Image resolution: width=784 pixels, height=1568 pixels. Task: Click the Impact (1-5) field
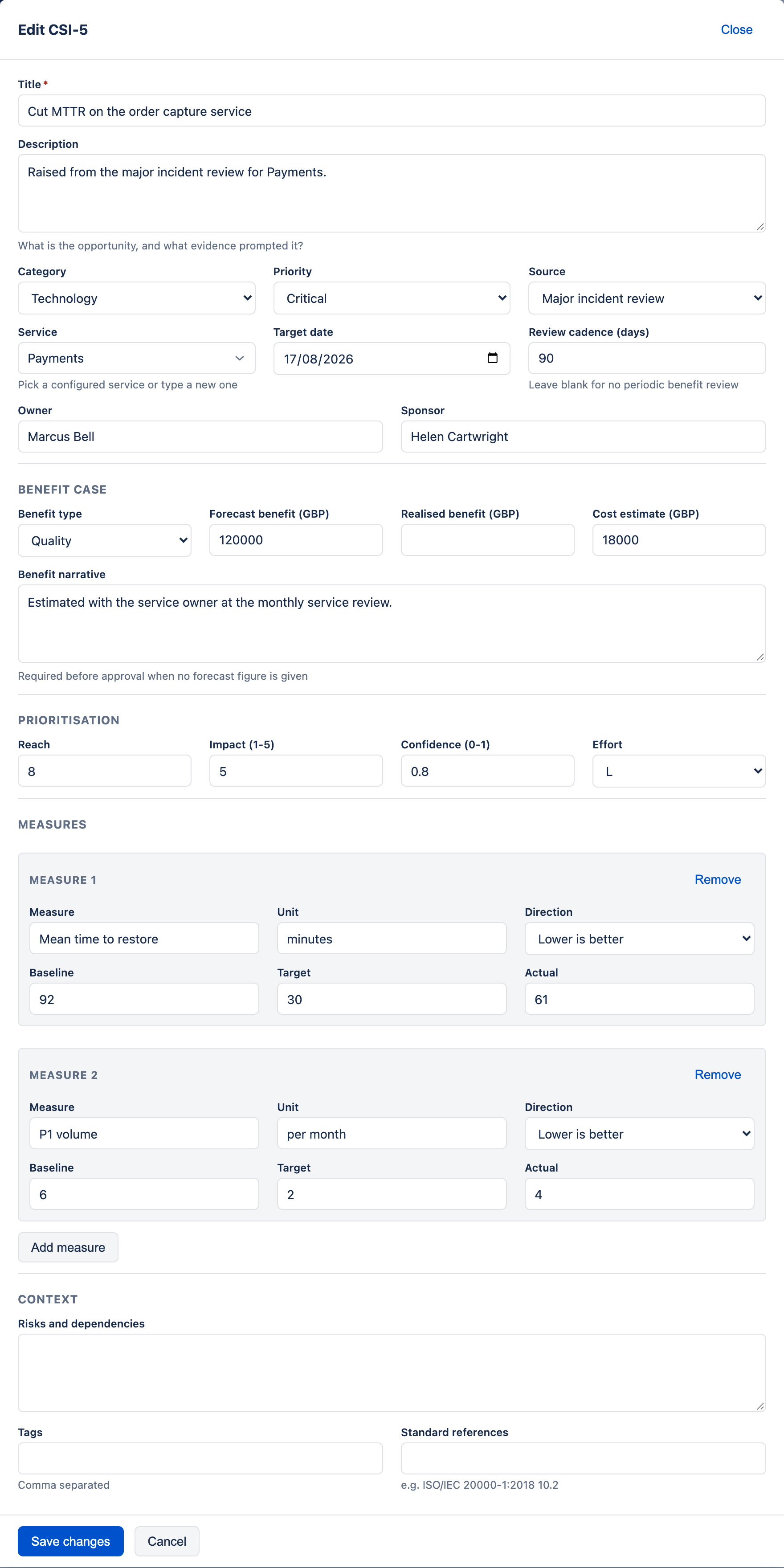296,771
